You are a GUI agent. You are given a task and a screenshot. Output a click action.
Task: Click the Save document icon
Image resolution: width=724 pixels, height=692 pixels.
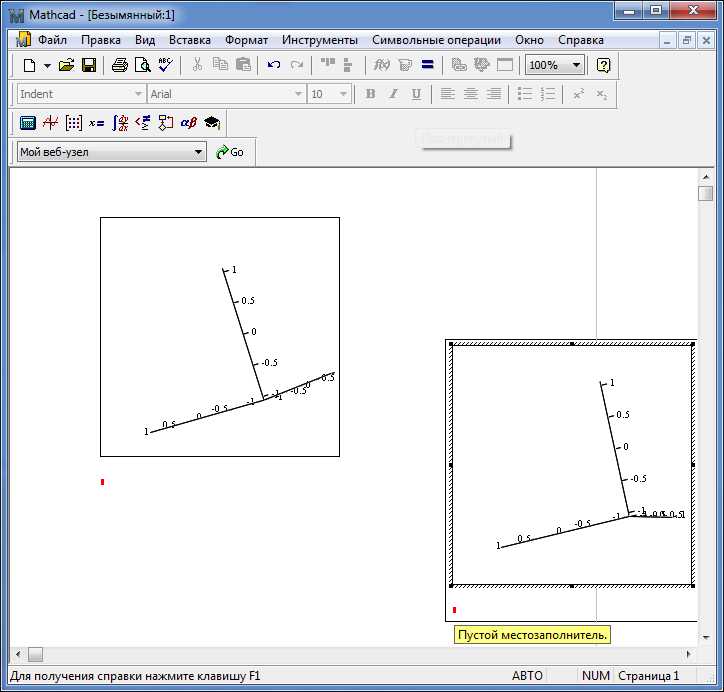pos(89,65)
